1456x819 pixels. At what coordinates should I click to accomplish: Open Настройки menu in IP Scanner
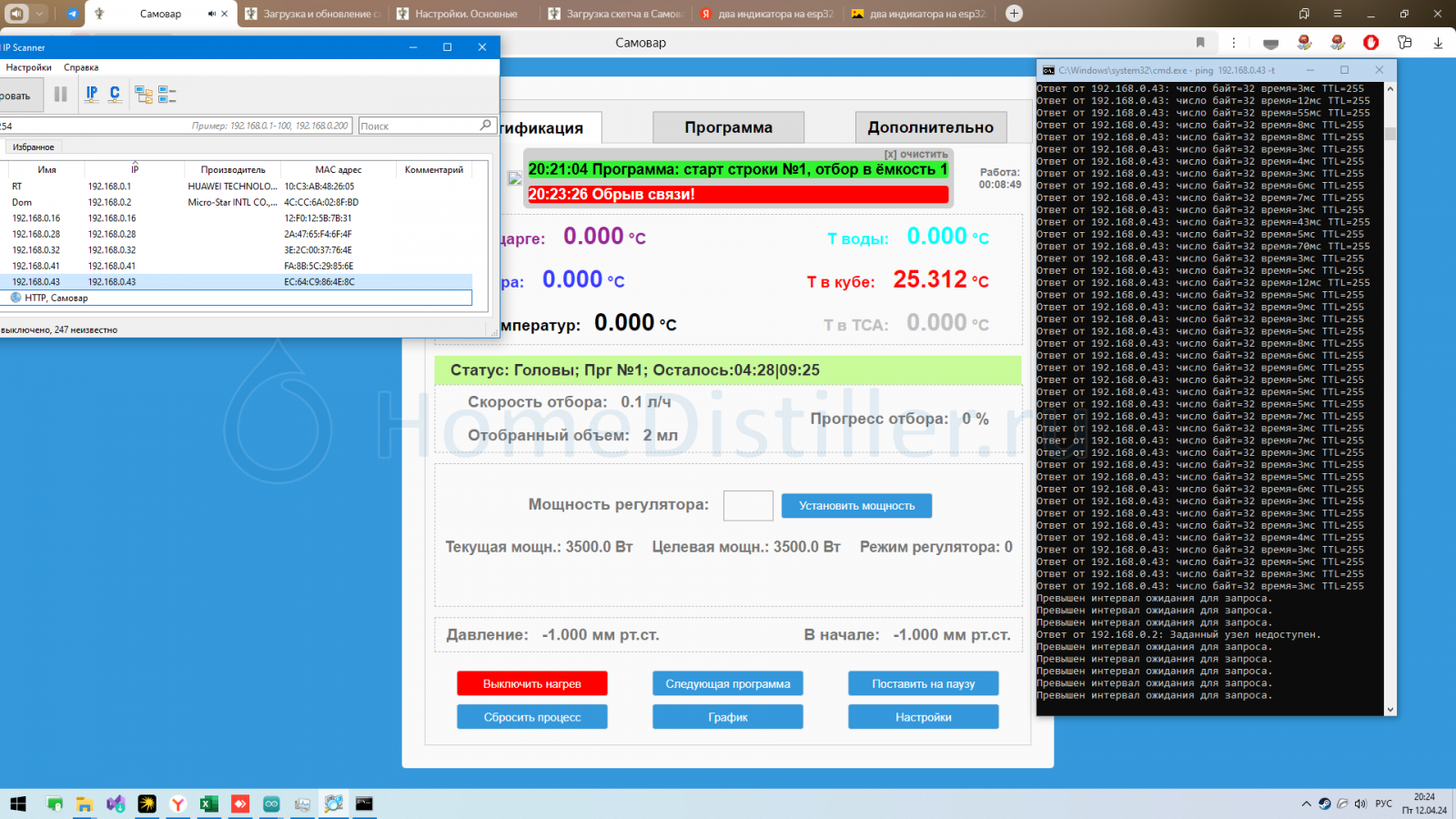[28, 67]
